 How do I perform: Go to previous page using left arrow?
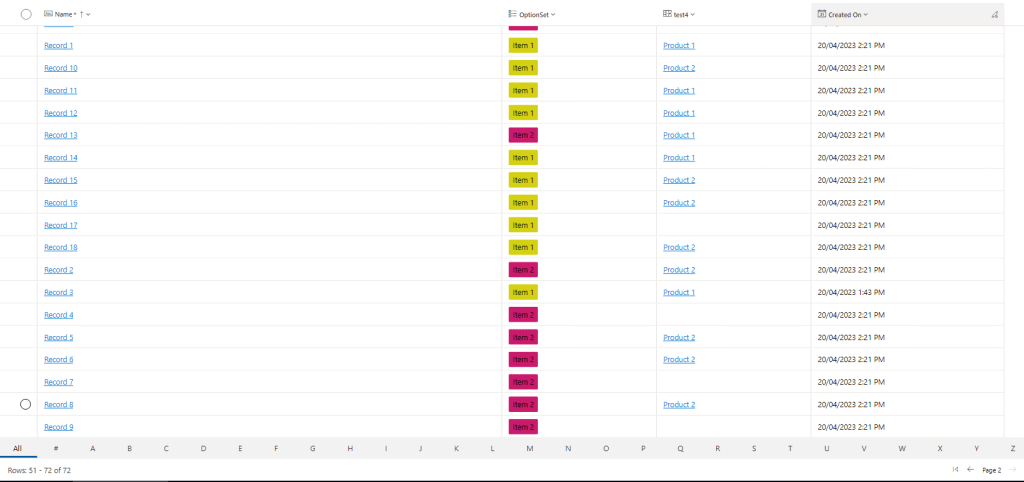pos(970,469)
